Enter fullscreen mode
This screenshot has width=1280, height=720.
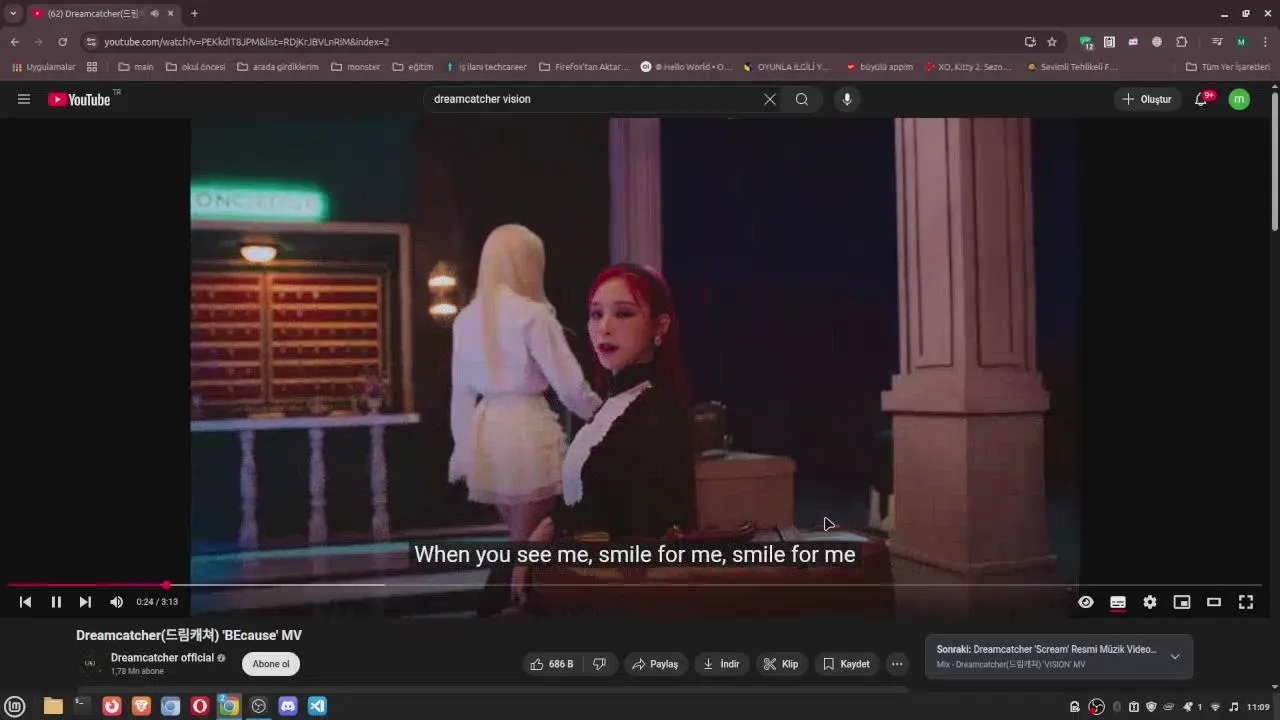[x=1246, y=602]
